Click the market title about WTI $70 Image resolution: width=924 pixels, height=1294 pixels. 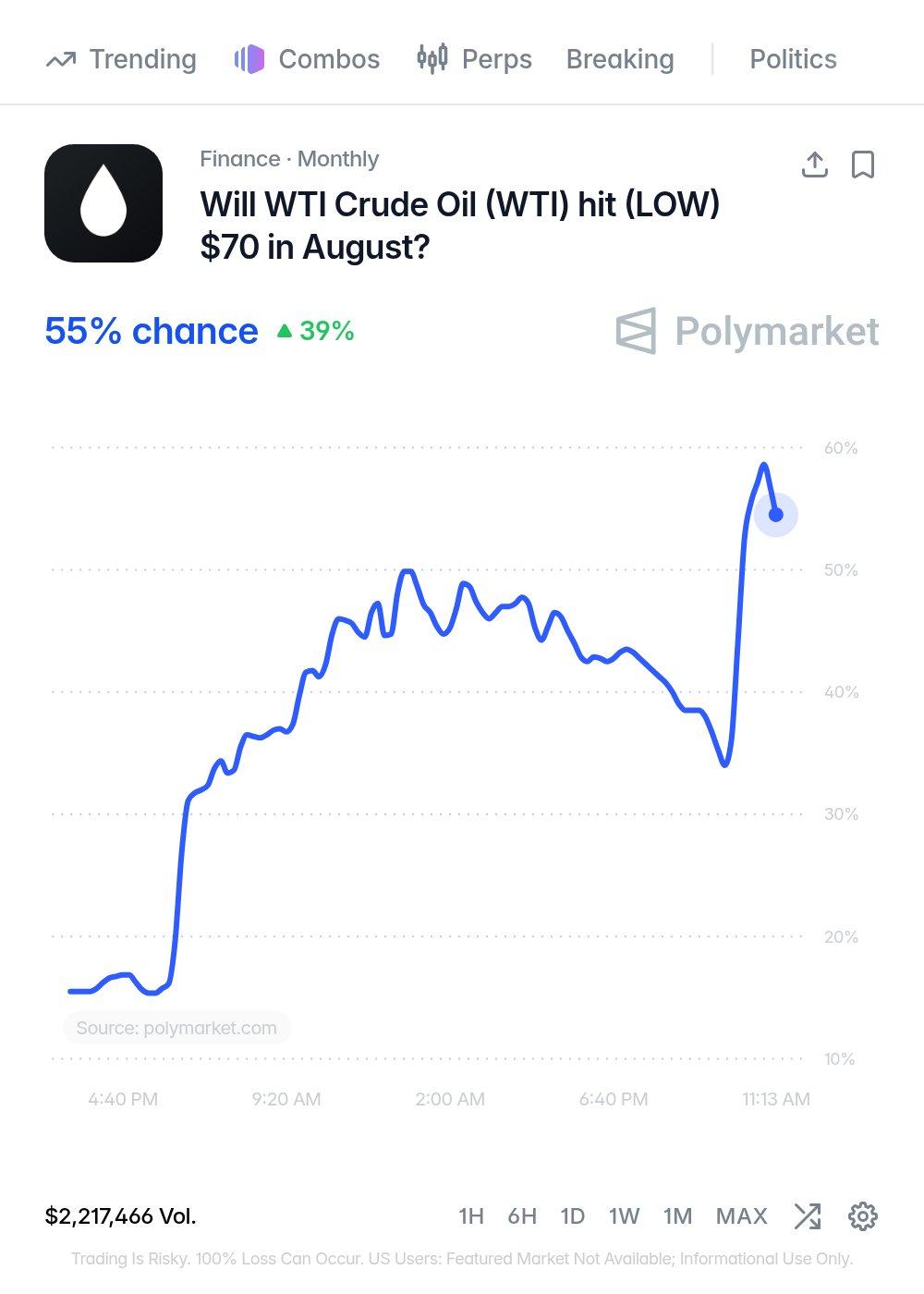click(460, 226)
